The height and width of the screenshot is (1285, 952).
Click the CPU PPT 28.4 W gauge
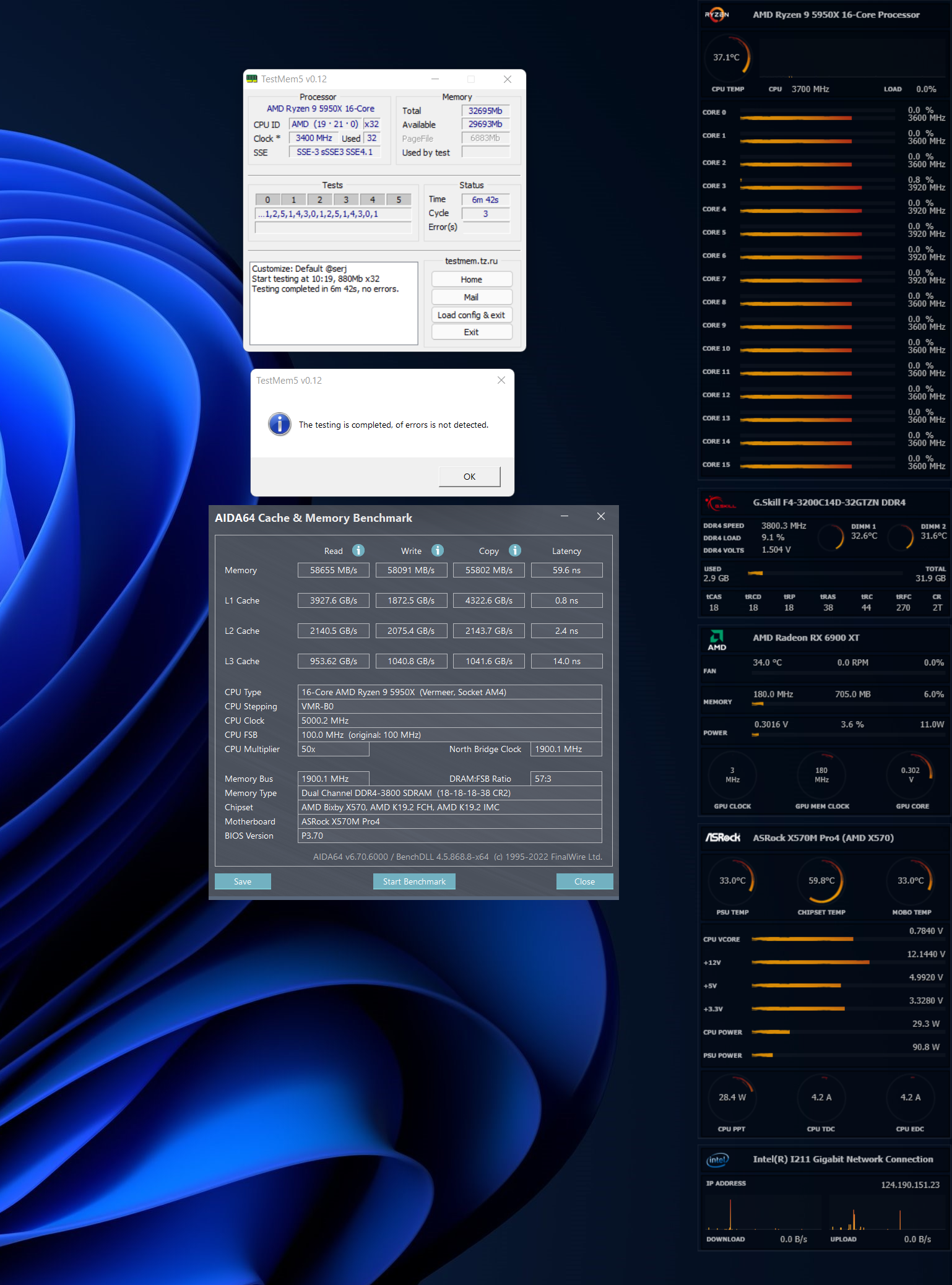732,1097
